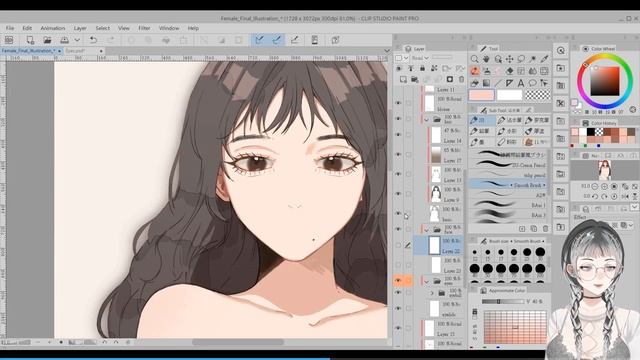Click the New file toolbar icon

click(x=30, y=40)
